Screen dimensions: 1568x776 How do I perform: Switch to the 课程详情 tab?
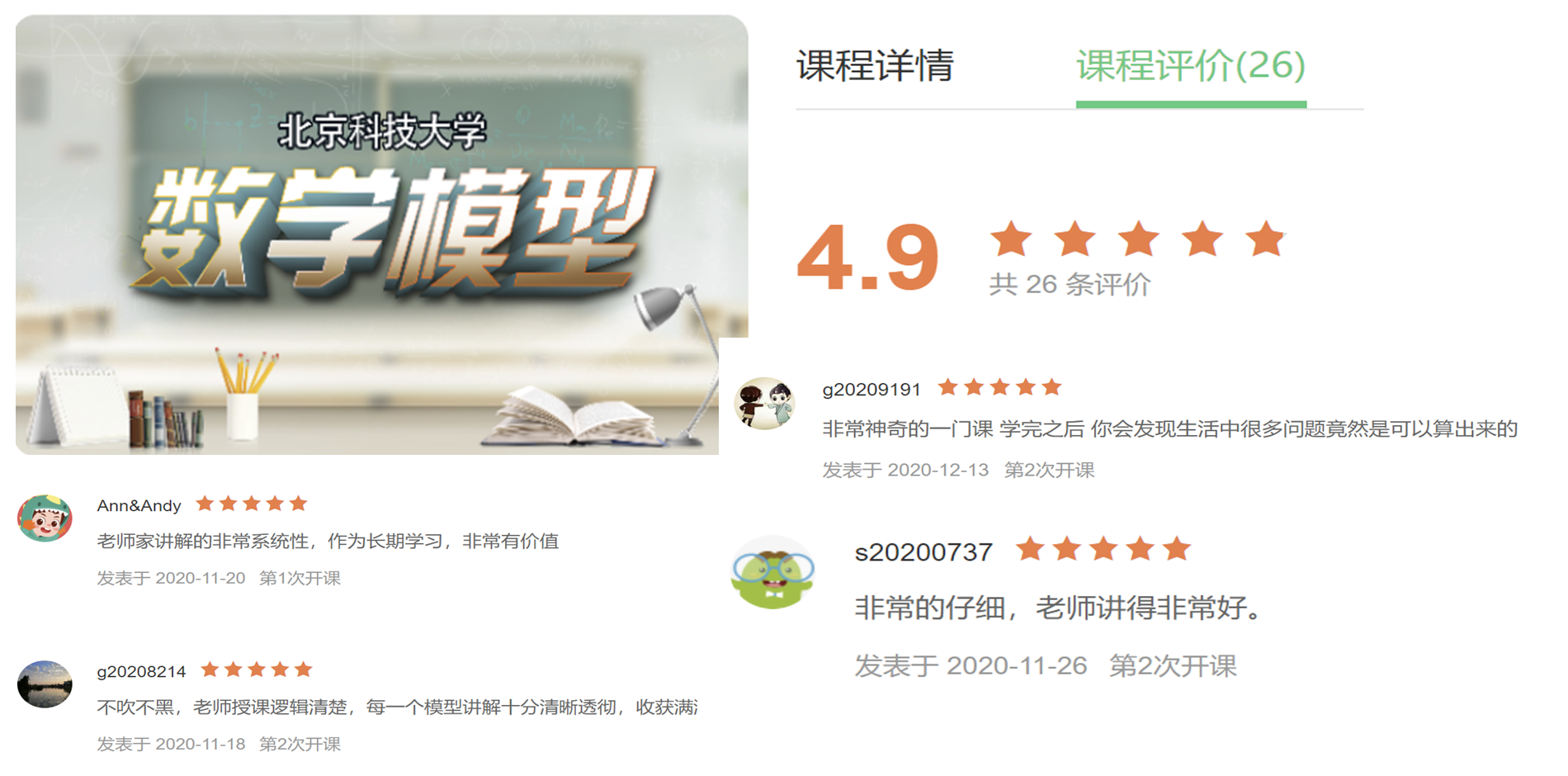(875, 65)
